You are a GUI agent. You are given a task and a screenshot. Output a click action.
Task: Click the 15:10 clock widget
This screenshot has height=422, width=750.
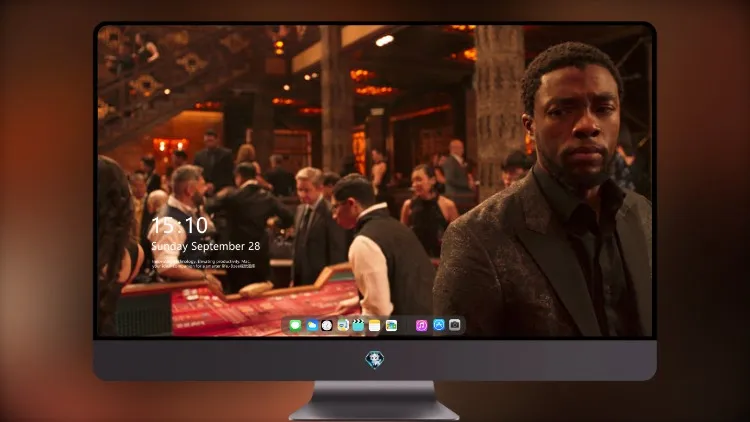pyautogui.click(x=179, y=225)
